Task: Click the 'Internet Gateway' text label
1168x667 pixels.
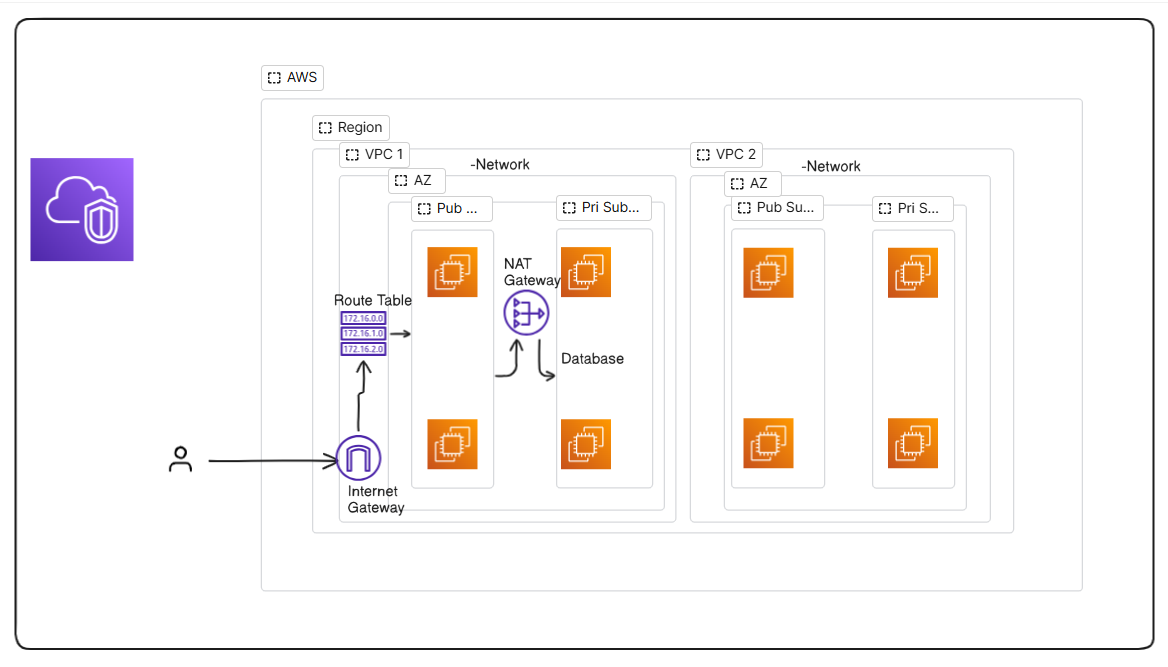Action: tap(375, 499)
